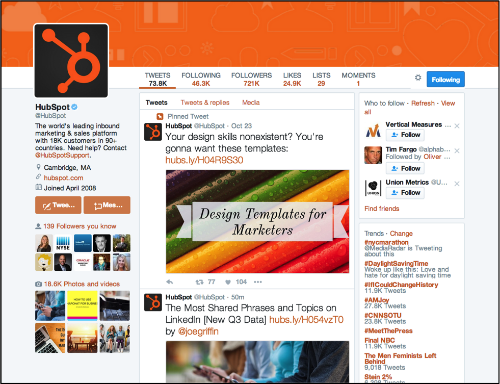Open the HubSpot profile avatar image

pos(71,61)
